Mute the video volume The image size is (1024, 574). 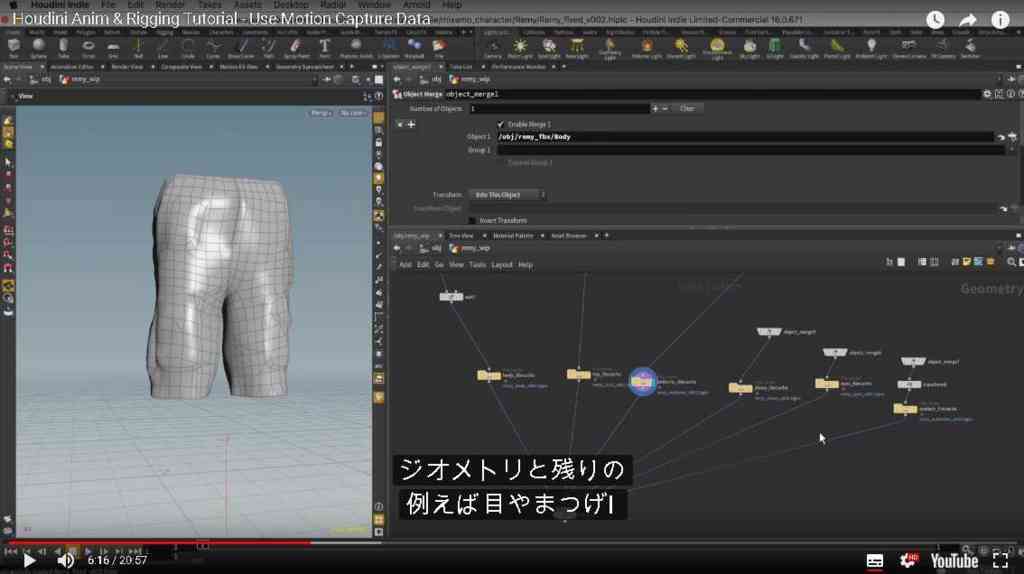pos(65,560)
